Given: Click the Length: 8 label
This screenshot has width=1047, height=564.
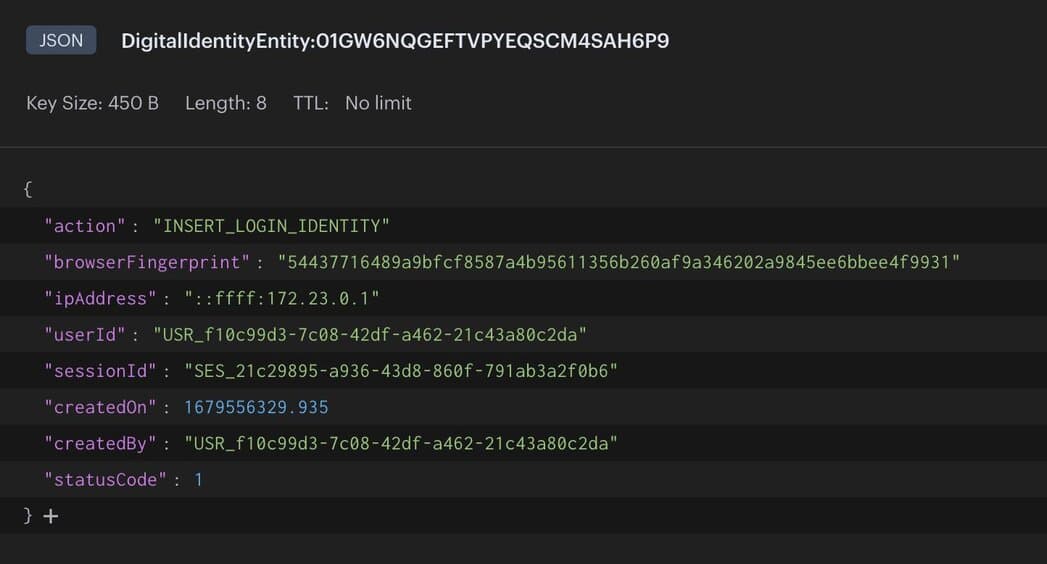Looking at the screenshot, I should [x=225, y=103].
